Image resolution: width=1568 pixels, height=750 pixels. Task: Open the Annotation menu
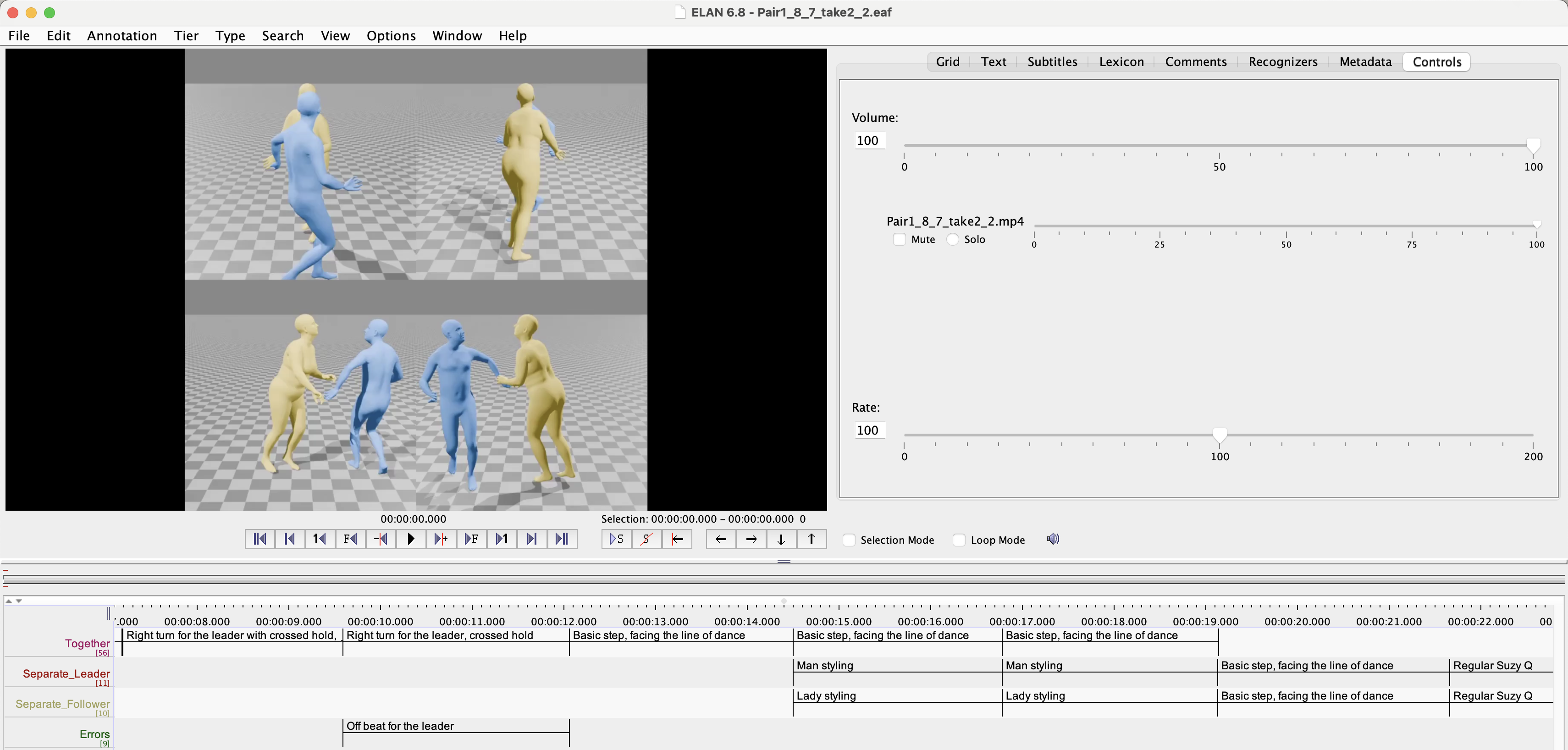(x=122, y=36)
